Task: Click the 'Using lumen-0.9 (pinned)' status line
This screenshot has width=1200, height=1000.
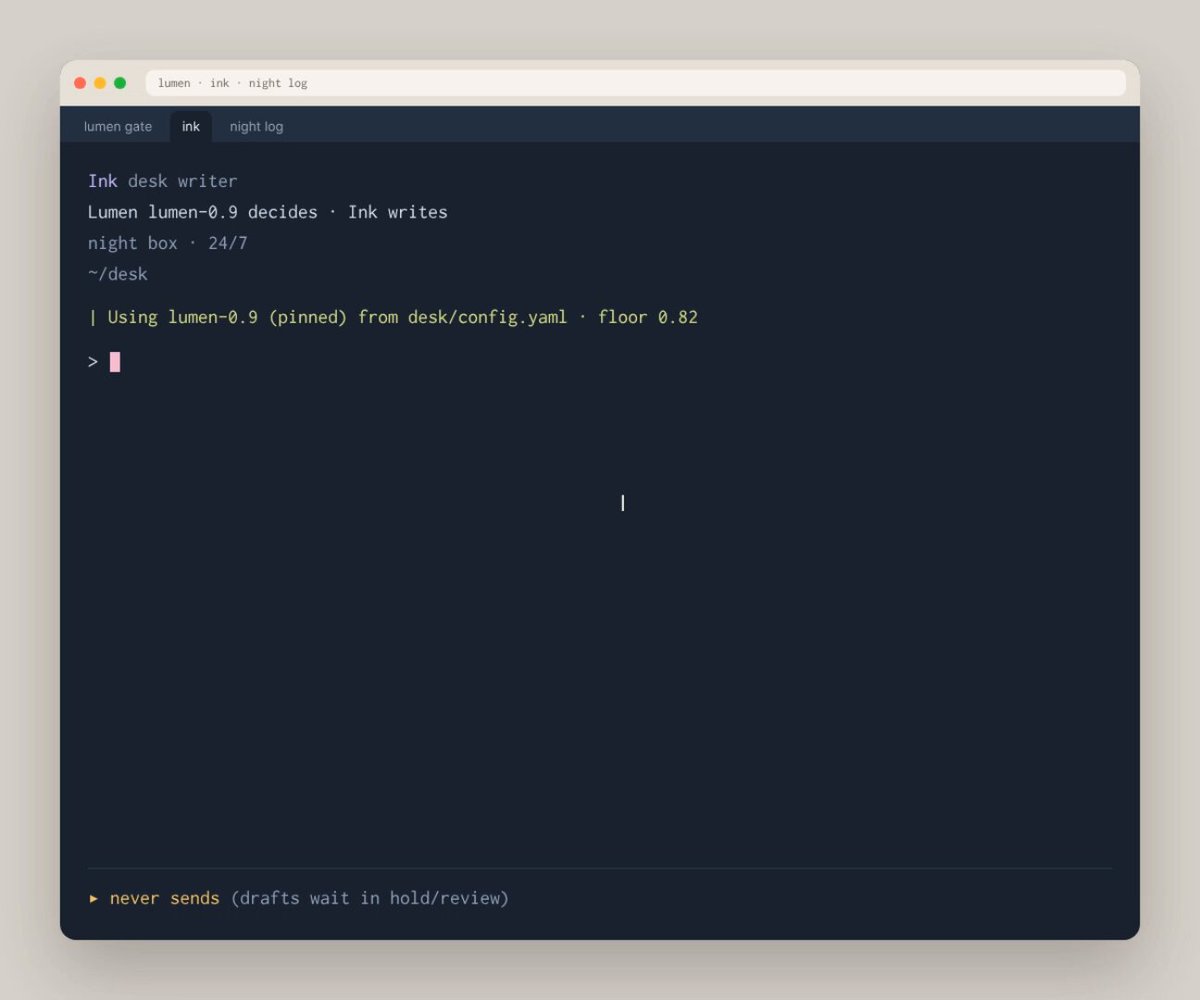Action: [393, 317]
